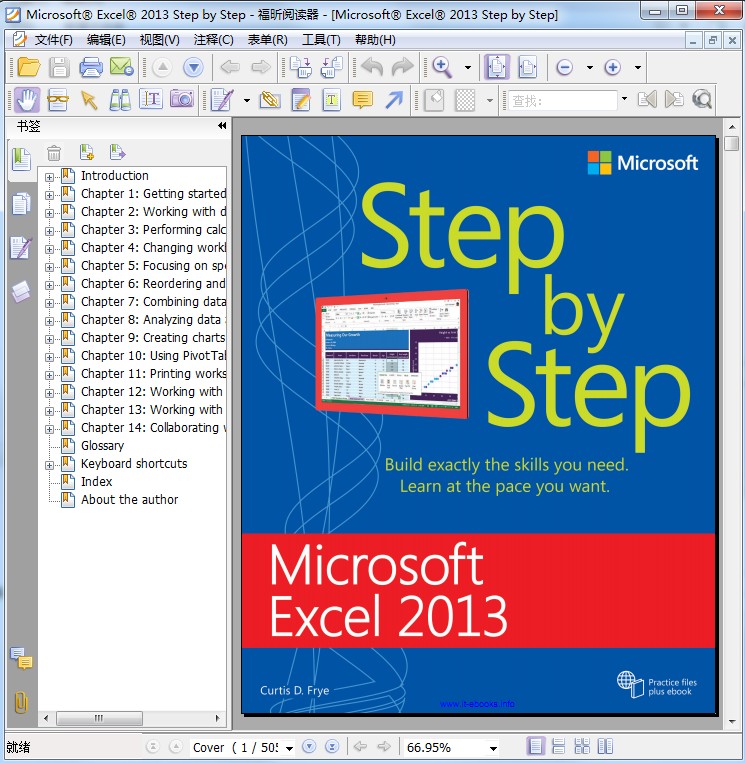Screen dimensions: 745x763
Task: Click the Open file folder icon
Action: click(x=28, y=67)
